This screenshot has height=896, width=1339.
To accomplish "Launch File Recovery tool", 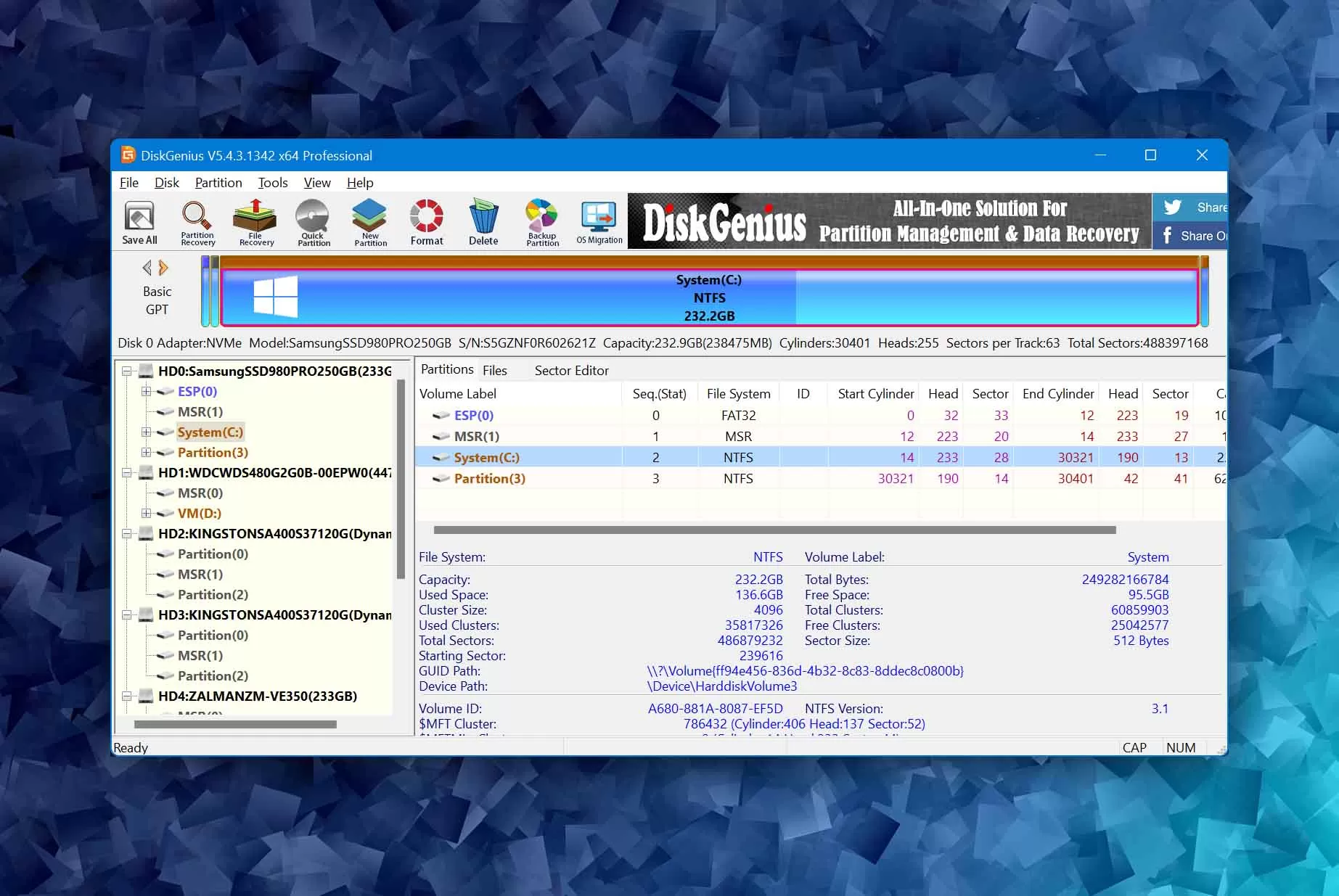I will [x=255, y=223].
